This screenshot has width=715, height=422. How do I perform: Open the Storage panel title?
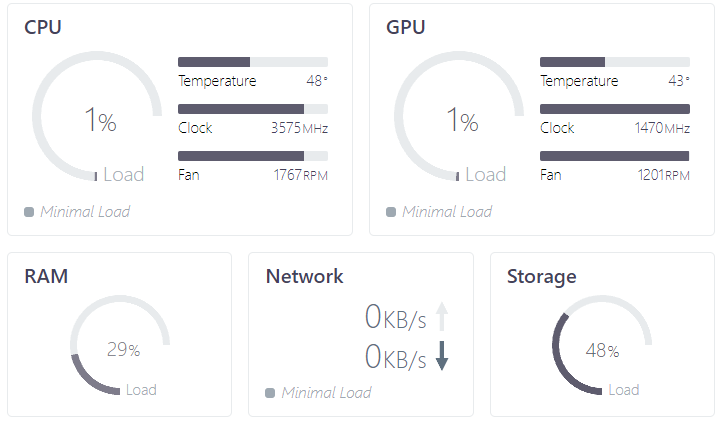[x=541, y=277]
